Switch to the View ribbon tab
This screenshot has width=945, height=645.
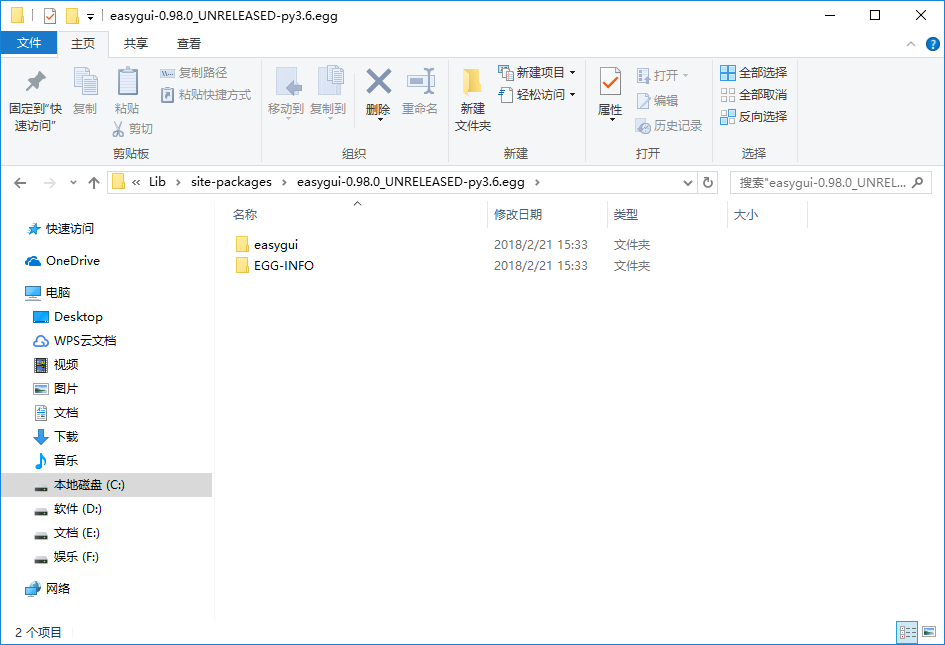click(188, 43)
